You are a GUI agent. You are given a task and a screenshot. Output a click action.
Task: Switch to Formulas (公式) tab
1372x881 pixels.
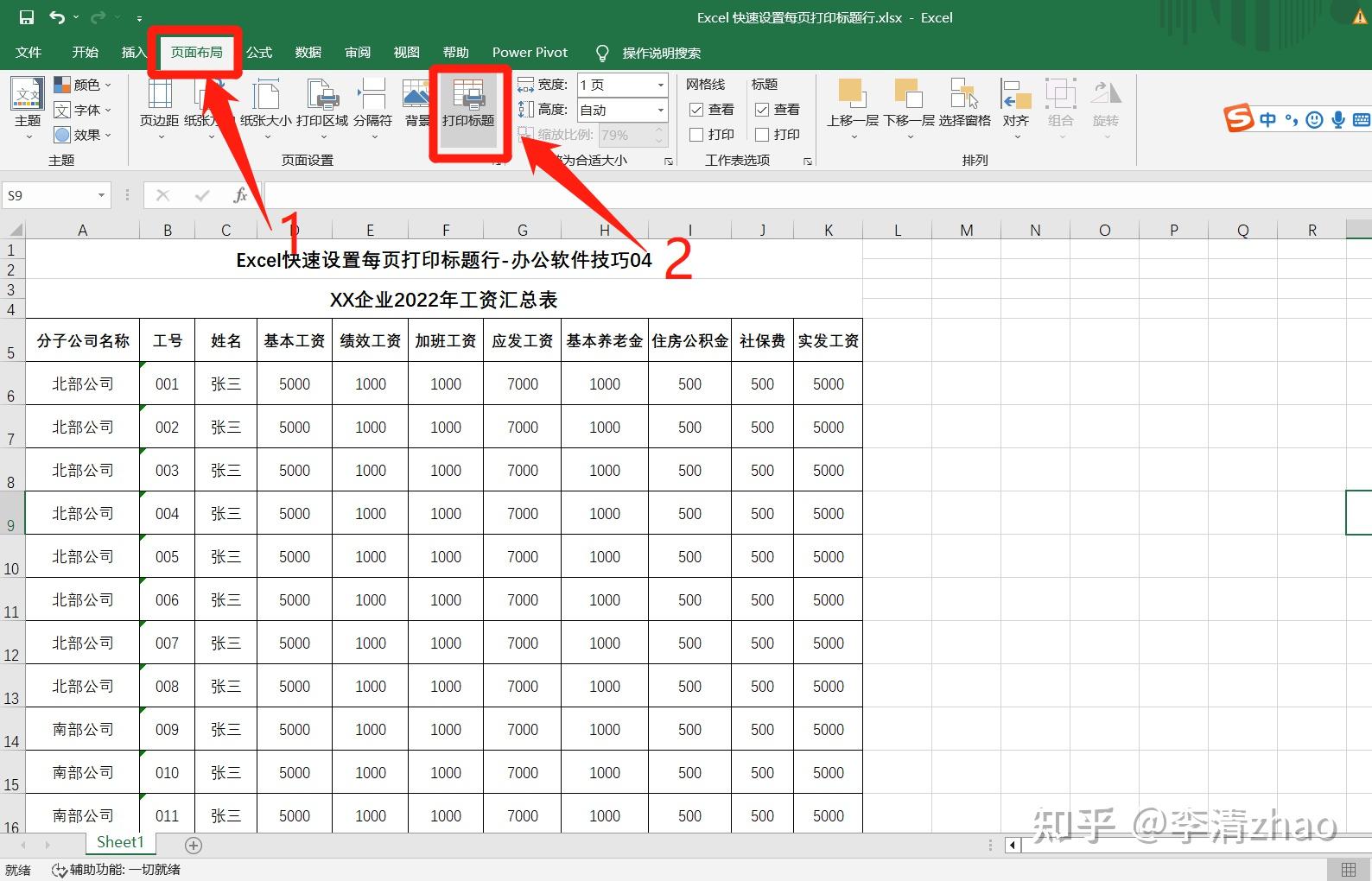click(259, 53)
